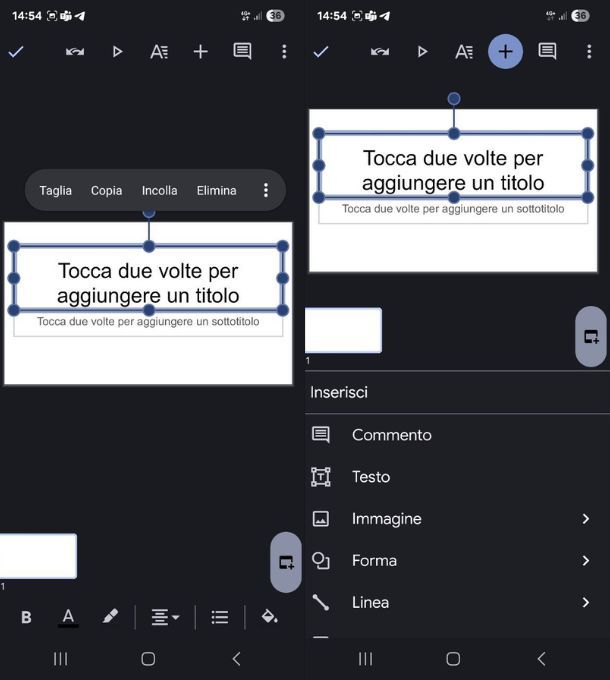
Task: Open text alignment dropdown
Action: pos(165,617)
